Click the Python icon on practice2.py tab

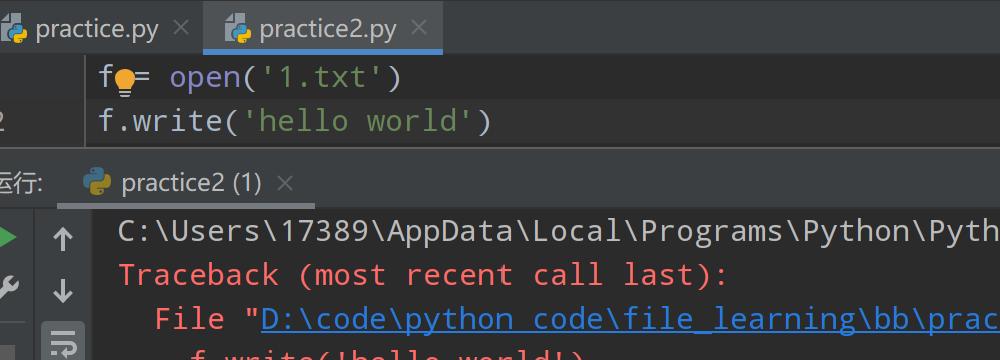pyautogui.click(x=238, y=28)
